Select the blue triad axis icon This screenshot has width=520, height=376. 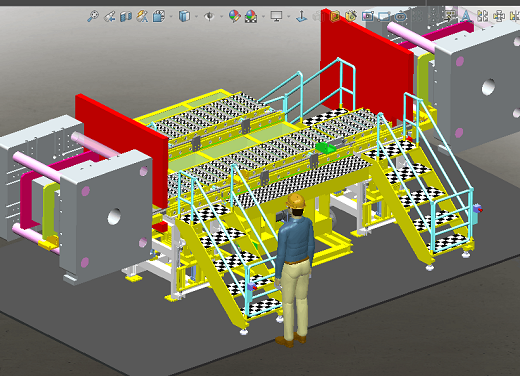[x=301, y=16]
